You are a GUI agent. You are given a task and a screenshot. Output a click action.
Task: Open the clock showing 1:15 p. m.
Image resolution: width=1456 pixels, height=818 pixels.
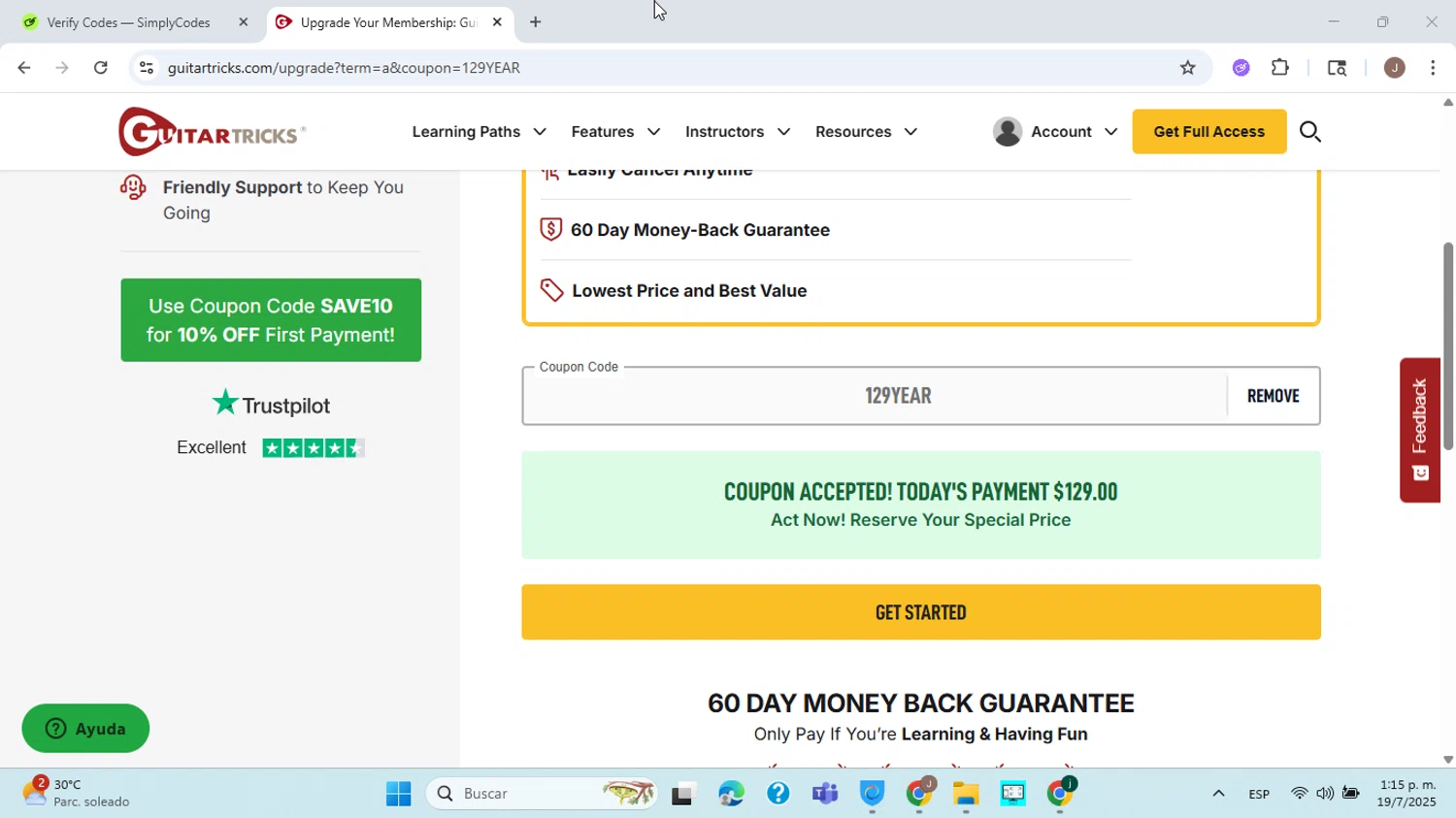[1406, 793]
